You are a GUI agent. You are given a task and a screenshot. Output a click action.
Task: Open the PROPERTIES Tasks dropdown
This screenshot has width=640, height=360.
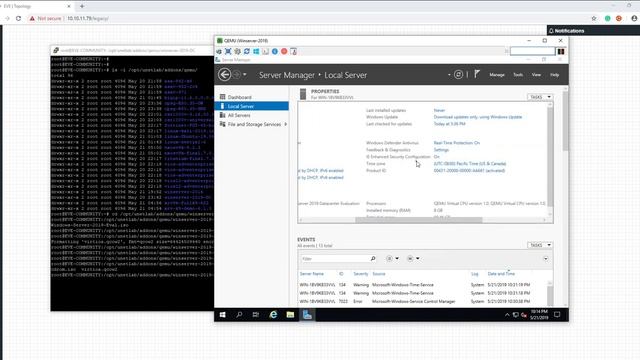pos(540,97)
